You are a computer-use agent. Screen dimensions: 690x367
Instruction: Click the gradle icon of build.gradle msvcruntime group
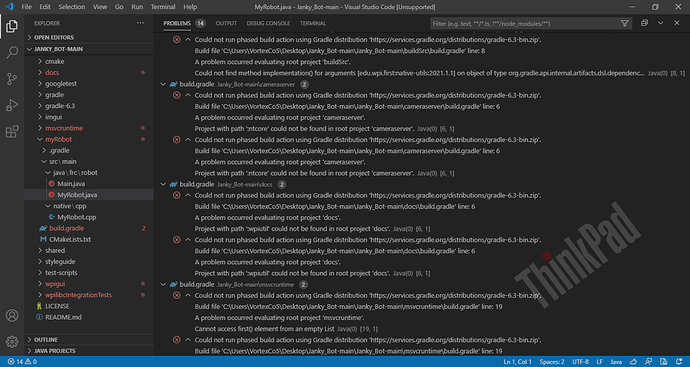click(x=174, y=284)
